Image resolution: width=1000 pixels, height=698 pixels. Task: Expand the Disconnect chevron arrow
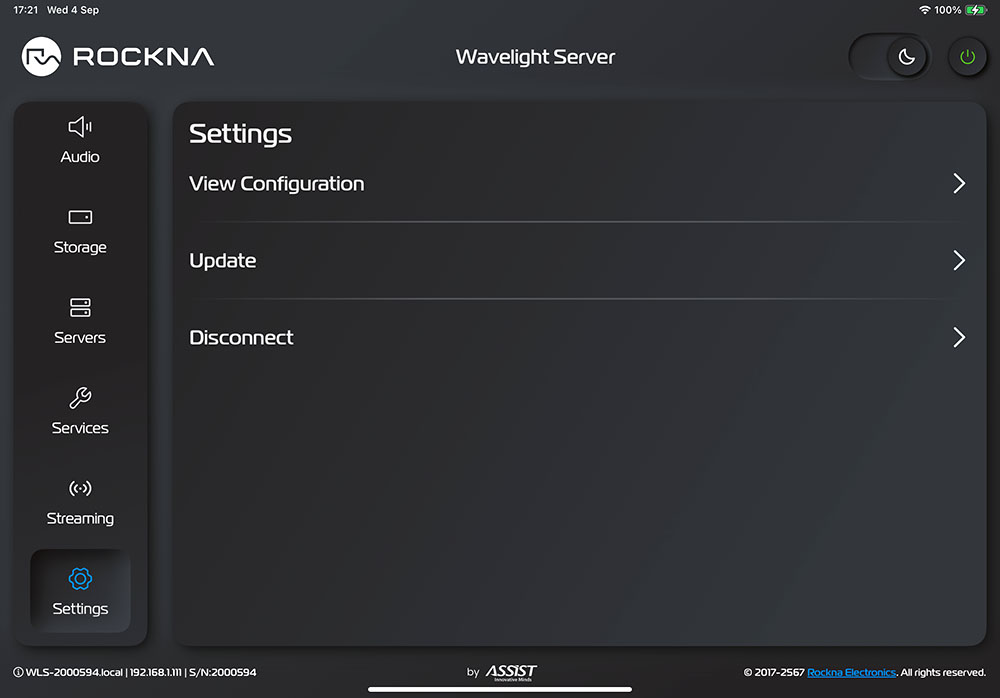tap(959, 337)
